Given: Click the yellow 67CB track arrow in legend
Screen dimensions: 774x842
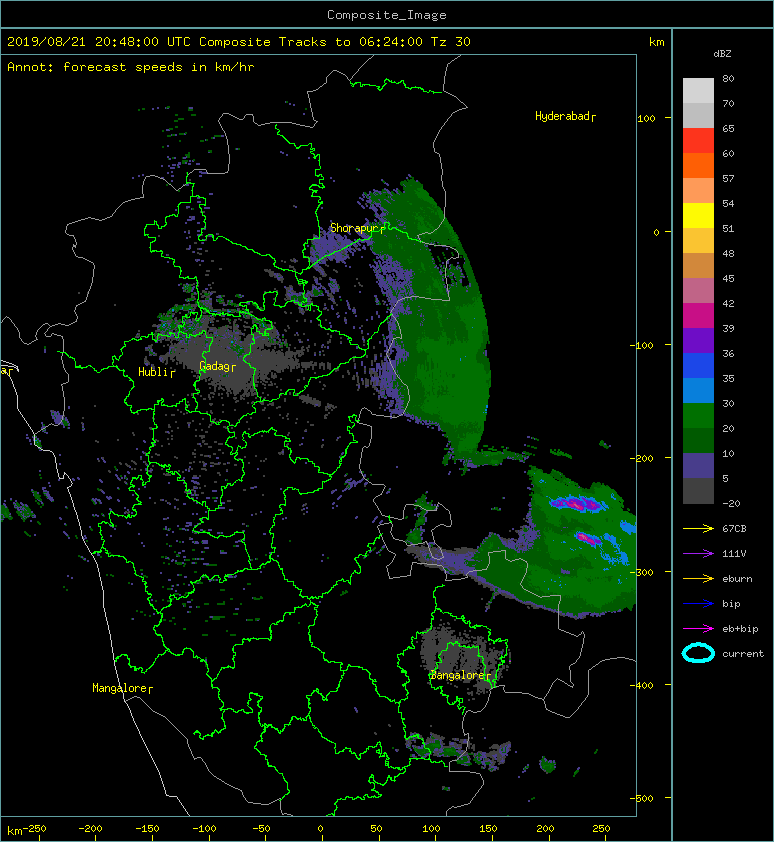Looking at the screenshot, I should (698, 528).
